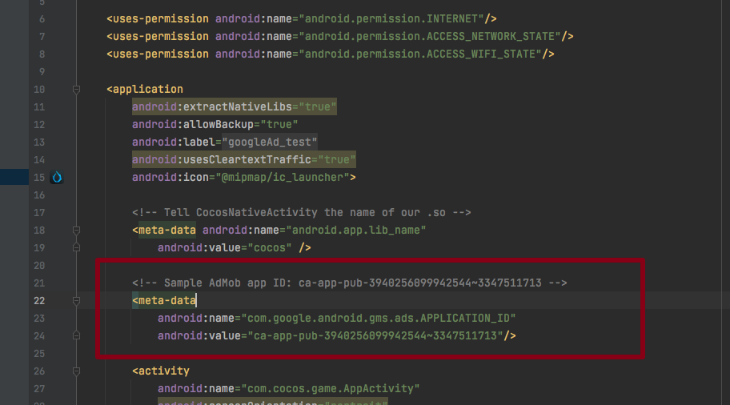The image size is (730, 405).
Task: Click the CocosNativeActivity comment line
Action: click(x=301, y=213)
